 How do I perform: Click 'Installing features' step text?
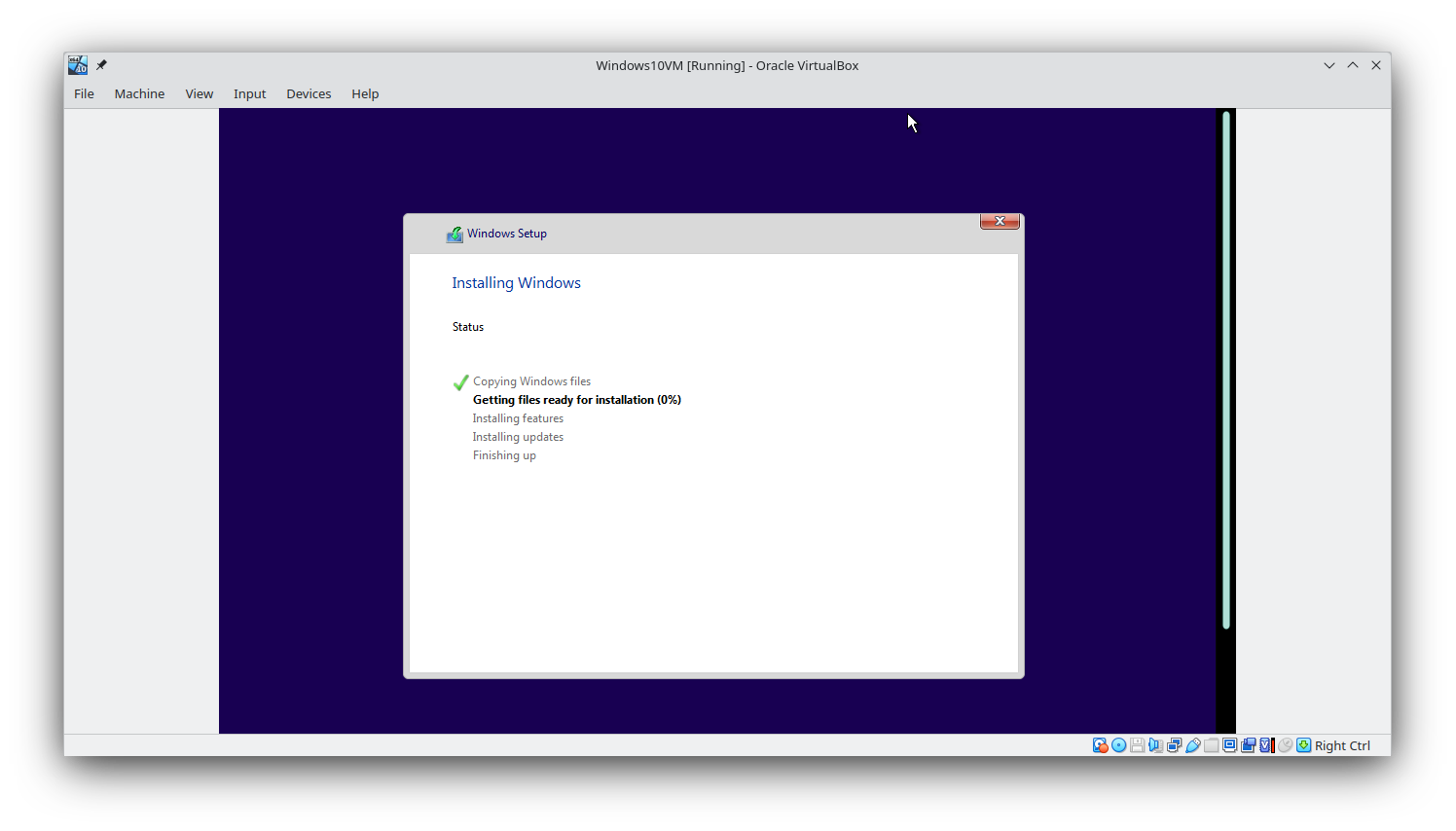click(518, 418)
